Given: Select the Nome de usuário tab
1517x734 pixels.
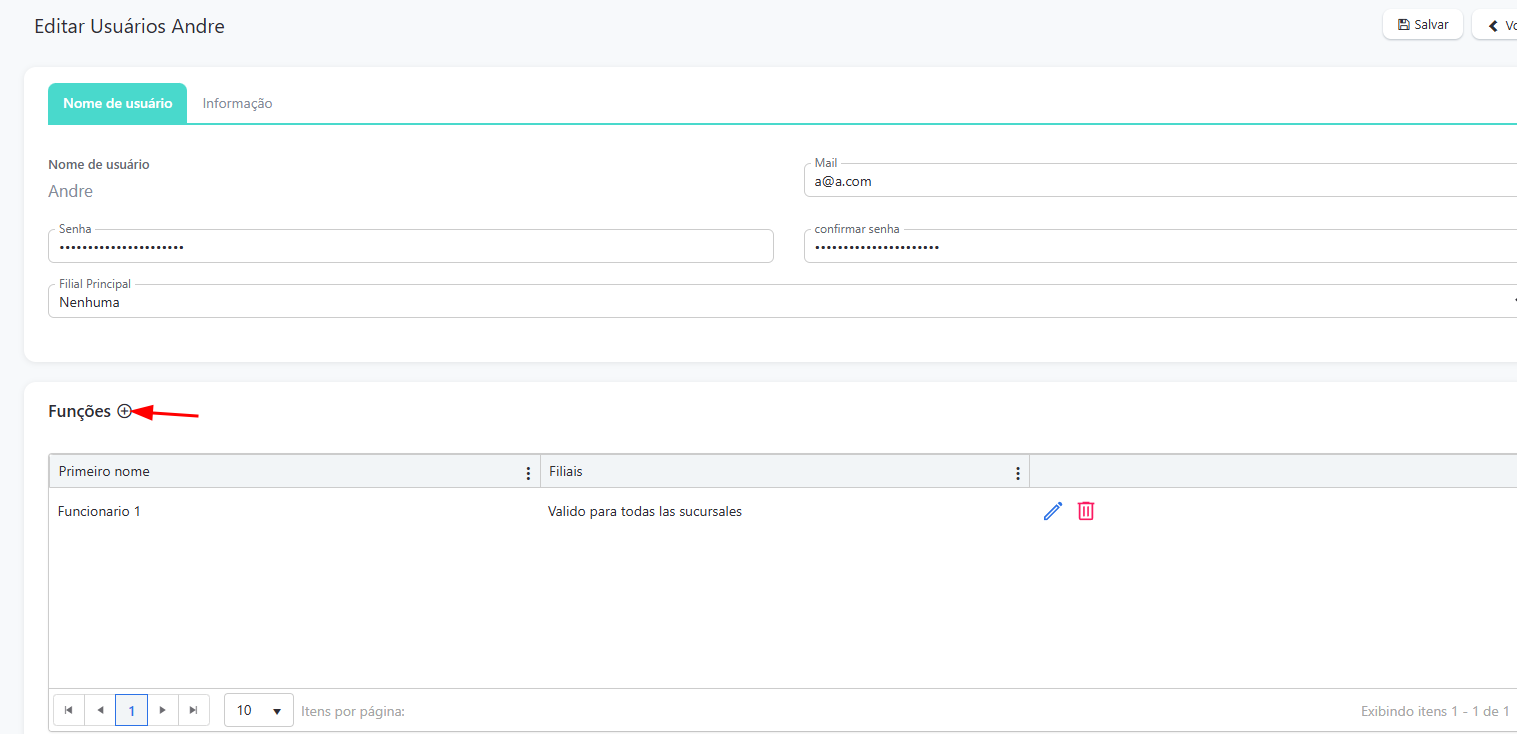Looking at the screenshot, I should [x=117, y=104].
